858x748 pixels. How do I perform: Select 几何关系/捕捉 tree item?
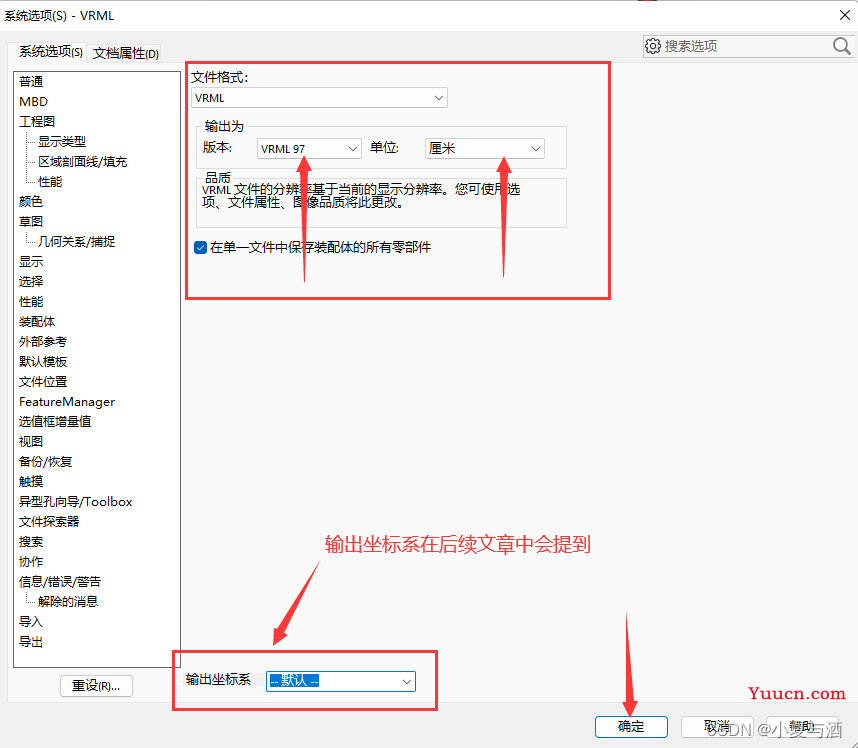pyautogui.click(x=77, y=242)
